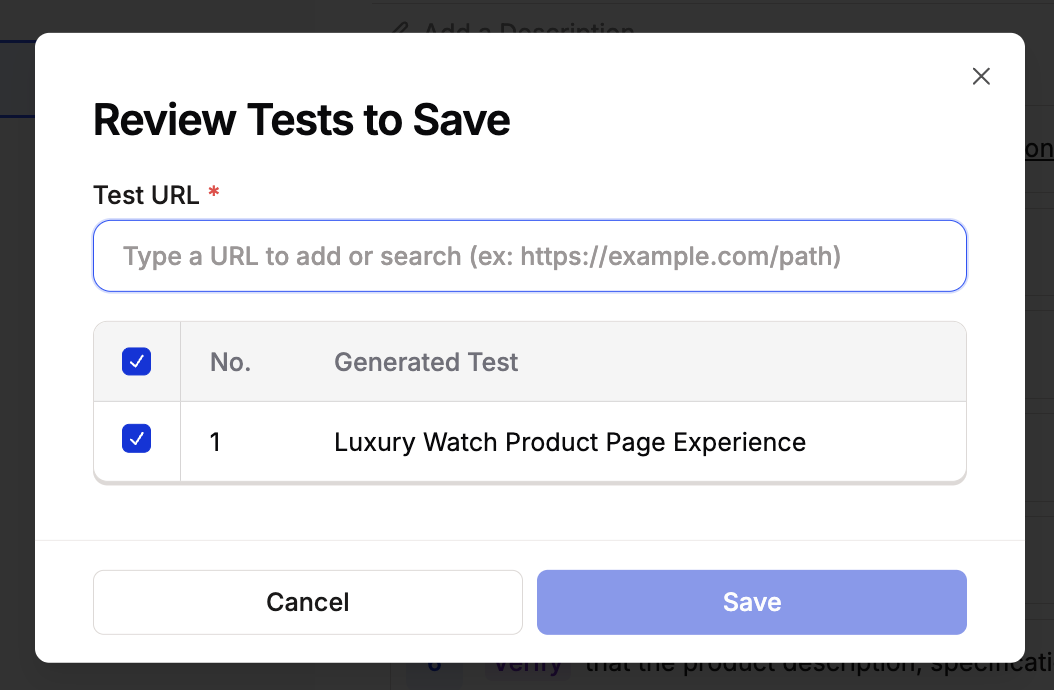
Task: Toggle the select-all checkbox in table header
Action: click(136, 361)
